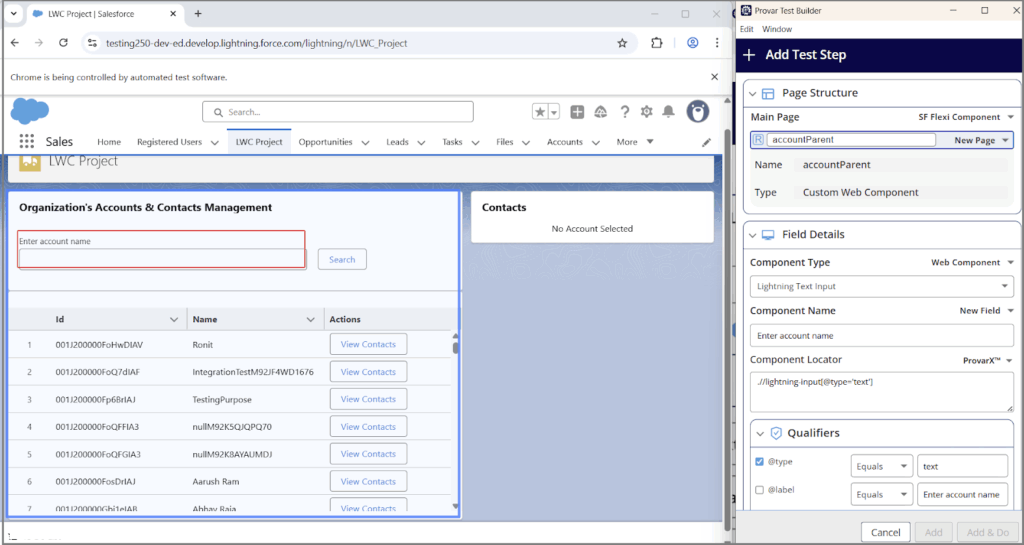Bookmark this page with Chrome's star icon
The height and width of the screenshot is (545, 1024).
622,43
